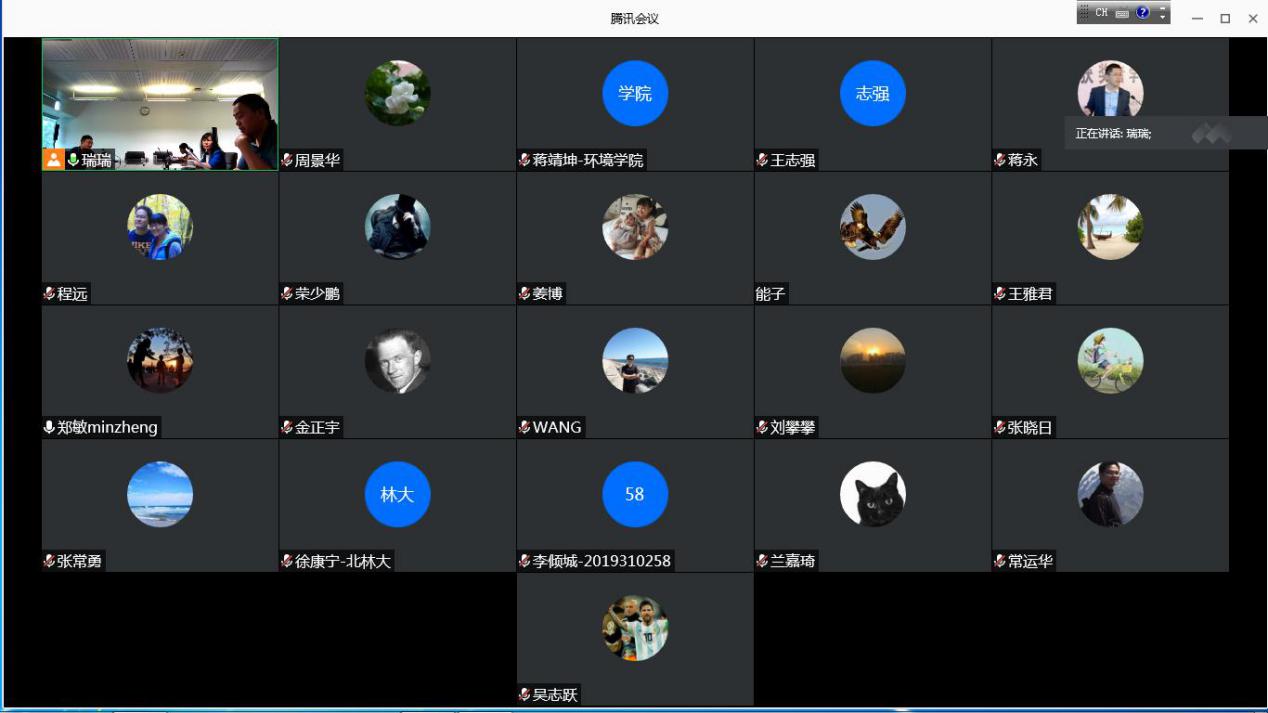
Task: Click the orange host icon beside 瑞瑞
Action: click(x=53, y=160)
